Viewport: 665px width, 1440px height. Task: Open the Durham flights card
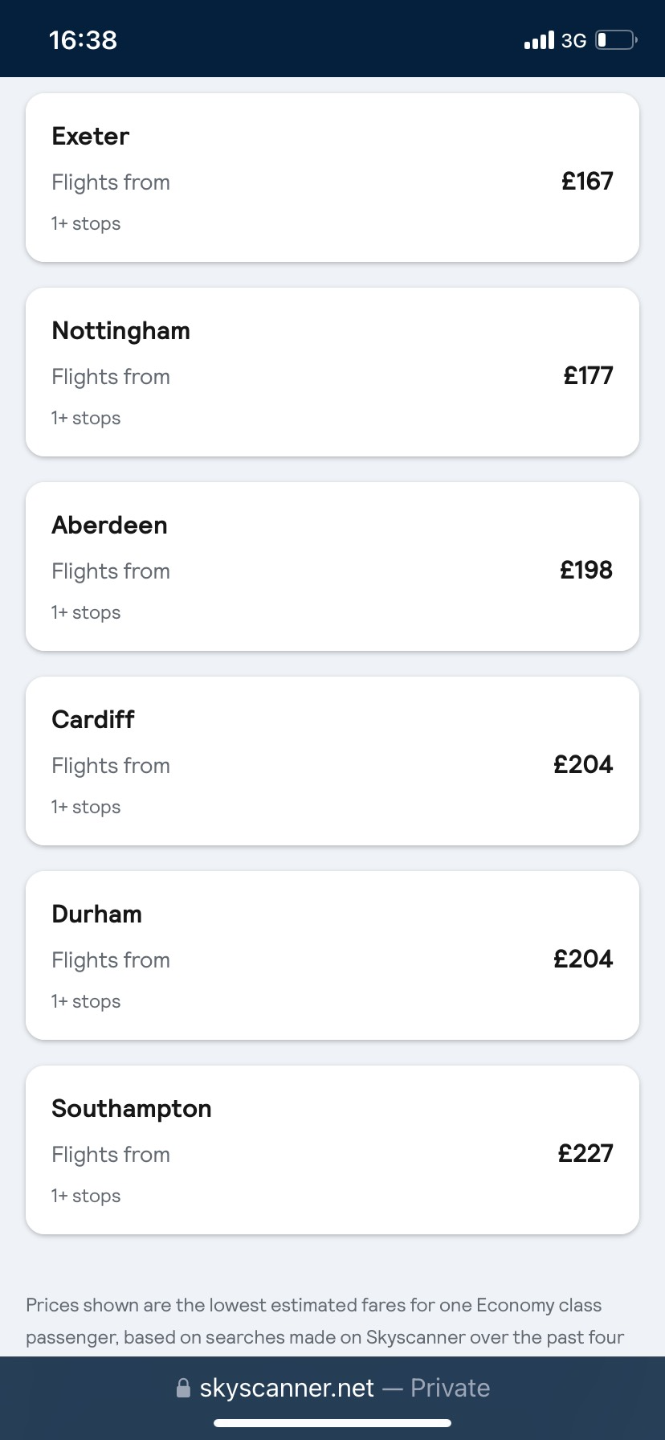coord(332,955)
